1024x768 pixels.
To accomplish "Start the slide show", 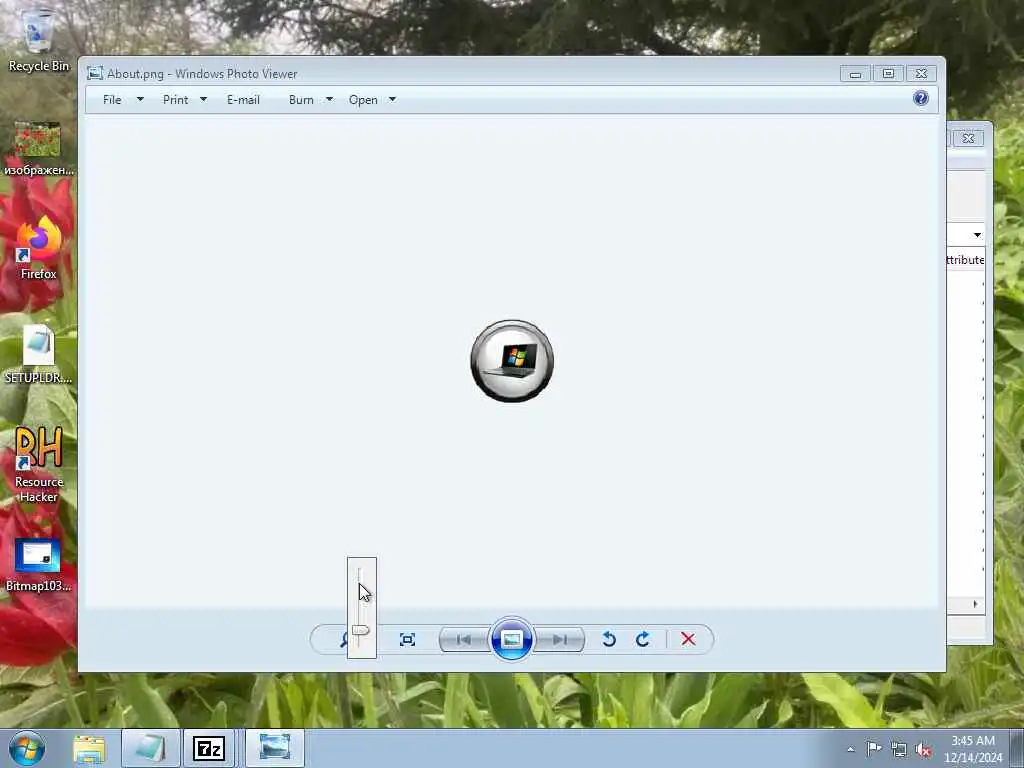I will (511, 639).
